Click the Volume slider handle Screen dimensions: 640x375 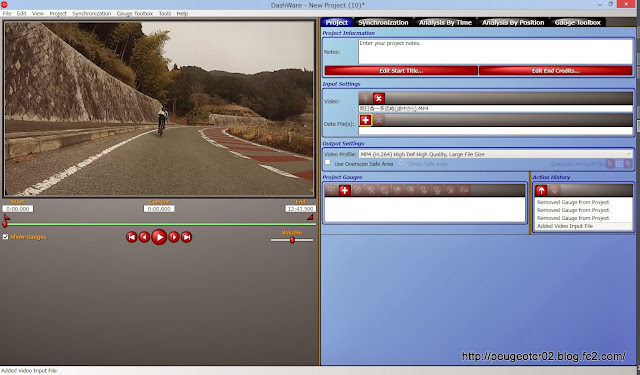point(292,240)
